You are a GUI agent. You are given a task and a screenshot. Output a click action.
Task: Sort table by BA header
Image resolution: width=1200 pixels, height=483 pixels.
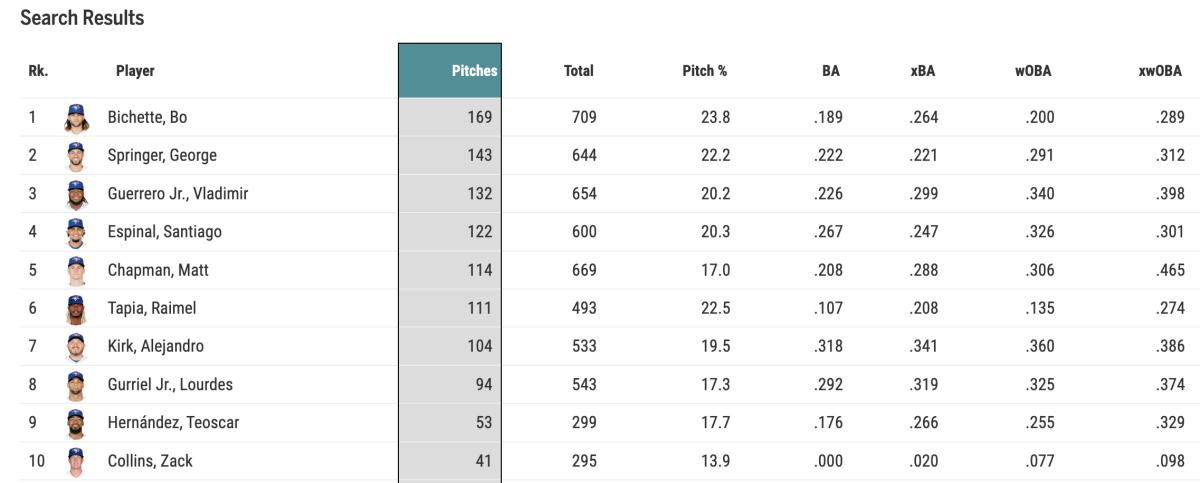[830, 71]
